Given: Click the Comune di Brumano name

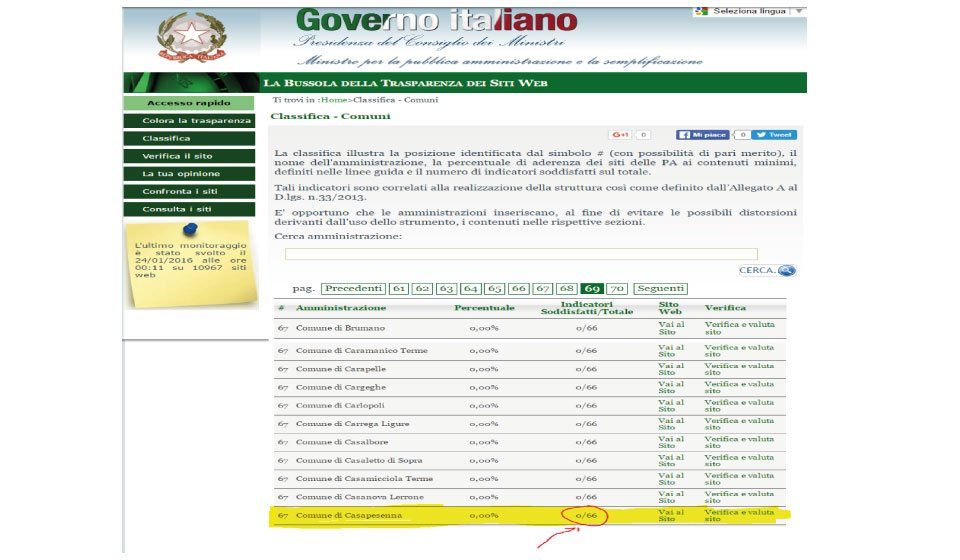Looking at the screenshot, I should pyautogui.click(x=340, y=328).
